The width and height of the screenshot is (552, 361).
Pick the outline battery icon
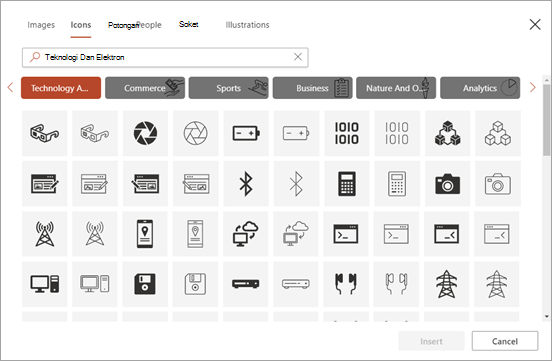(x=296, y=133)
